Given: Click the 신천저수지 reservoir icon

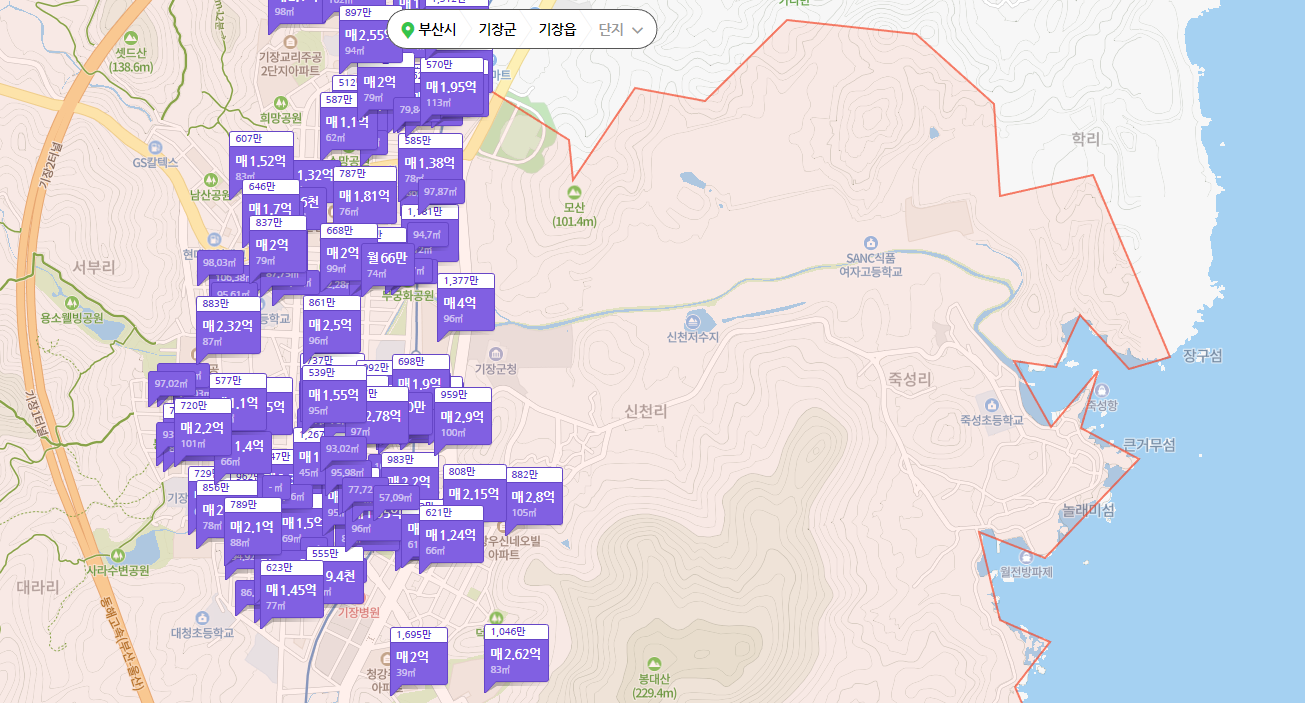Looking at the screenshot, I should click(x=692, y=322).
